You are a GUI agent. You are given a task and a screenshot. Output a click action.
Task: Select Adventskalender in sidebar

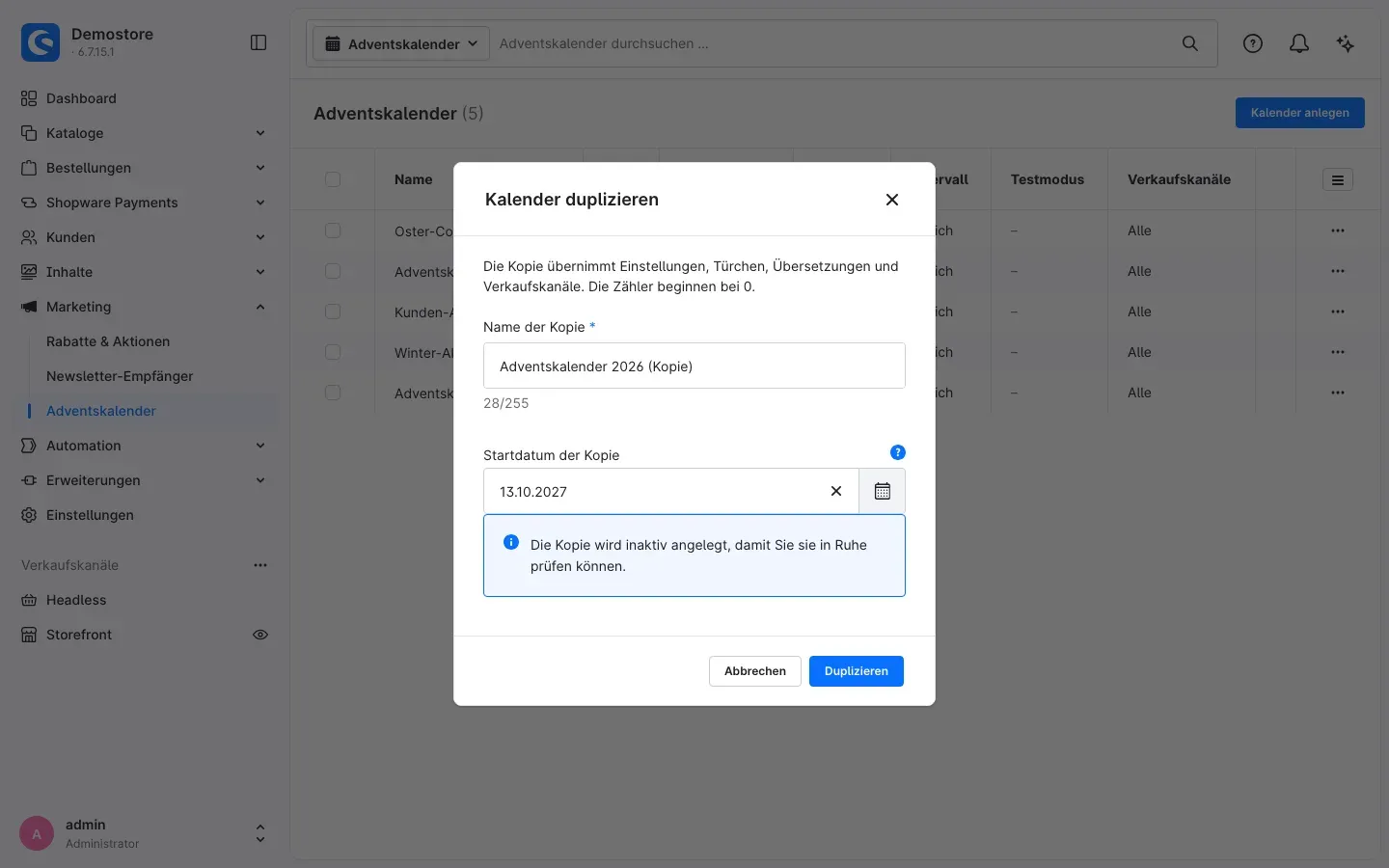pos(101,411)
